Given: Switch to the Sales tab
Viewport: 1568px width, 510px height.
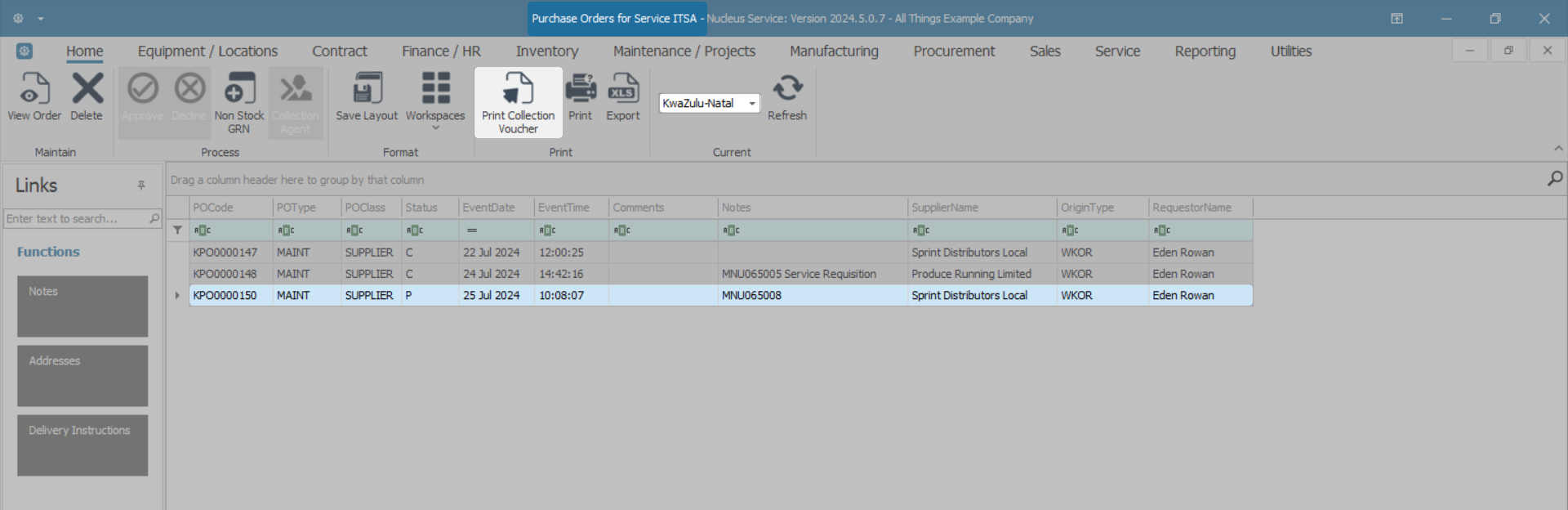Looking at the screenshot, I should (x=1045, y=51).
